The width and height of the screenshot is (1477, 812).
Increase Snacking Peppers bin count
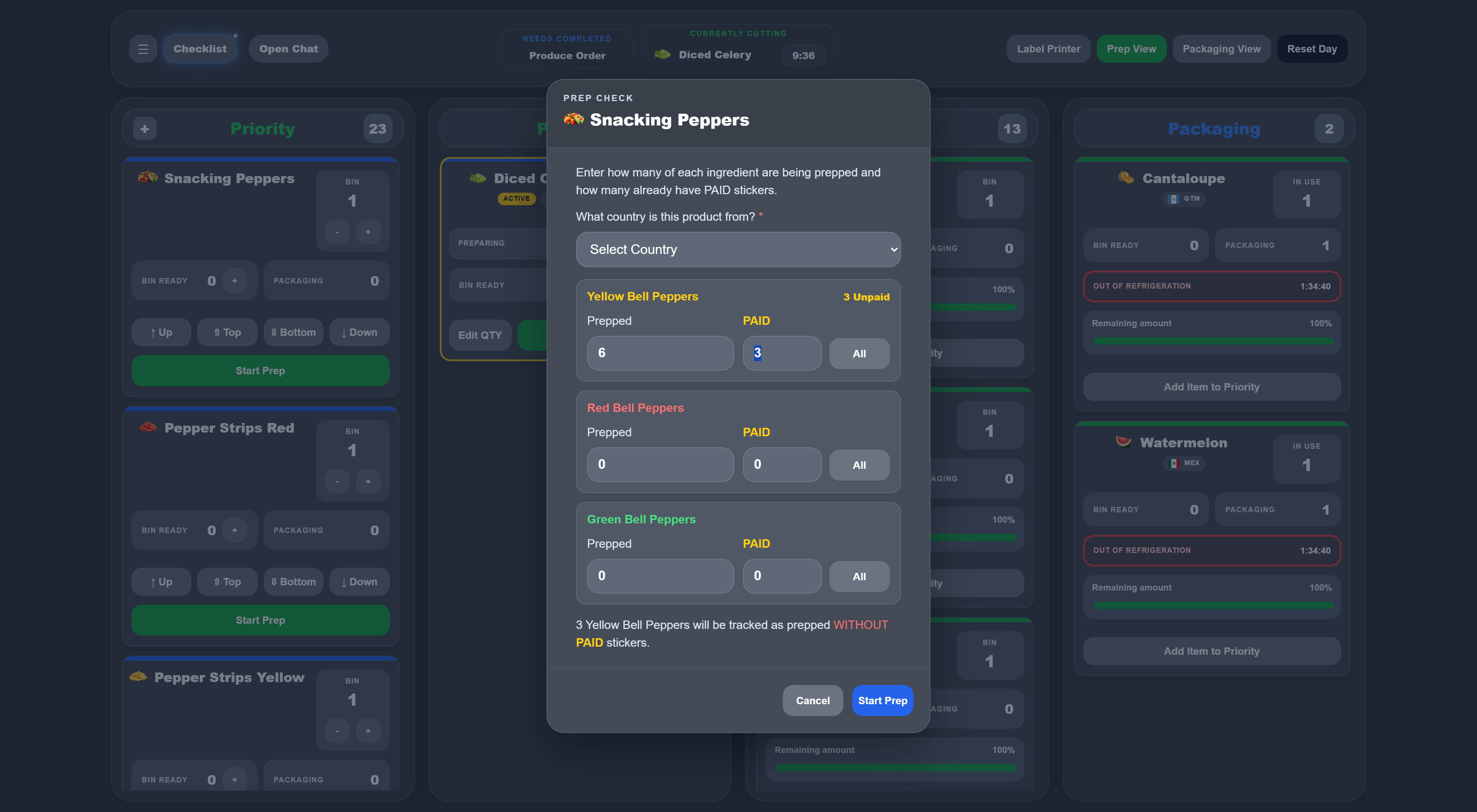coord(368,232)
